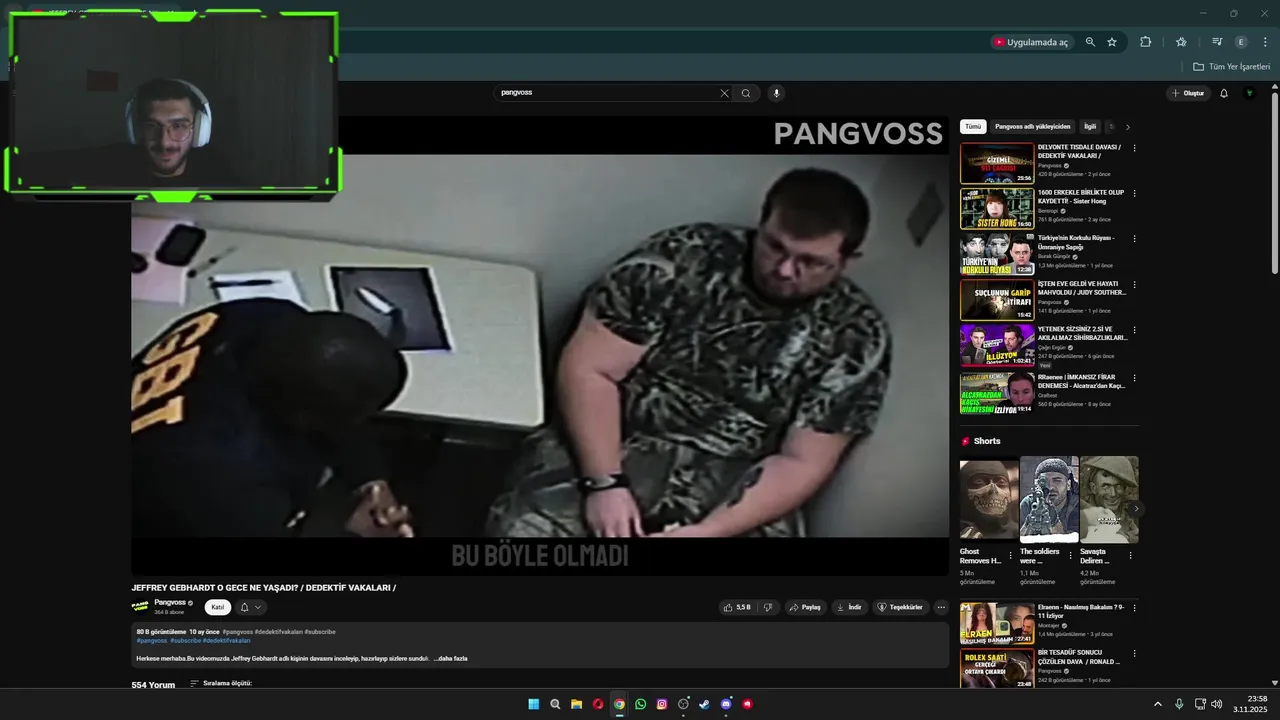Open options menu for JUDY SOUTHER video
The image size is (1280, 720).
pyautogui.click(x=1134, y=285)
